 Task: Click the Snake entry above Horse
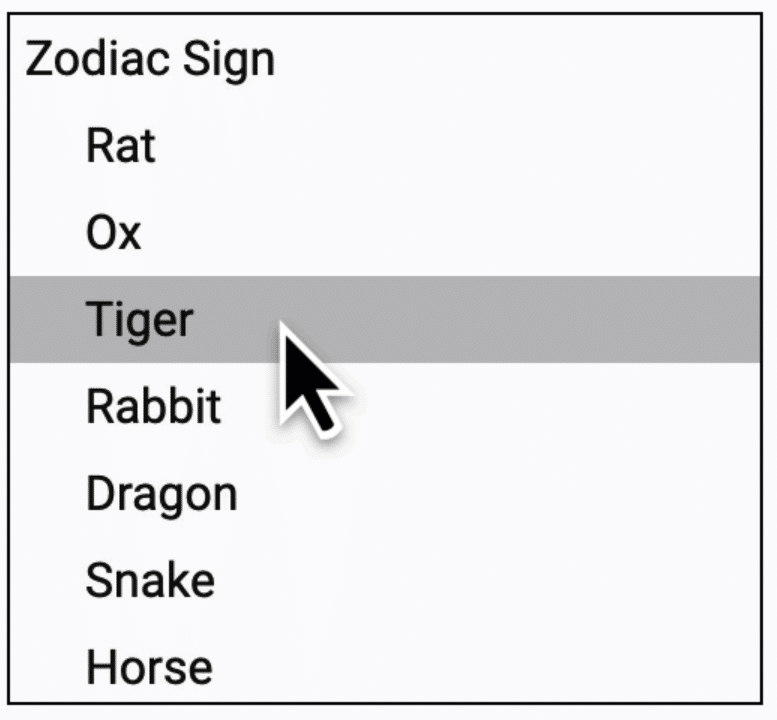[x=150, y=581]
